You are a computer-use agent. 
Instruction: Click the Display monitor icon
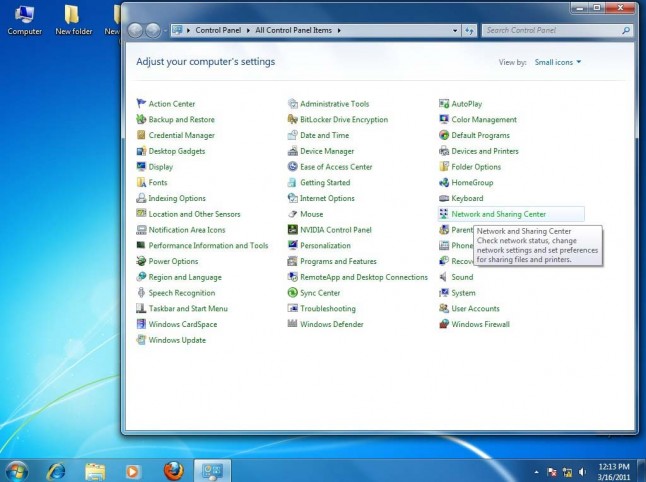pyautogui.click(x=141, y=166)
